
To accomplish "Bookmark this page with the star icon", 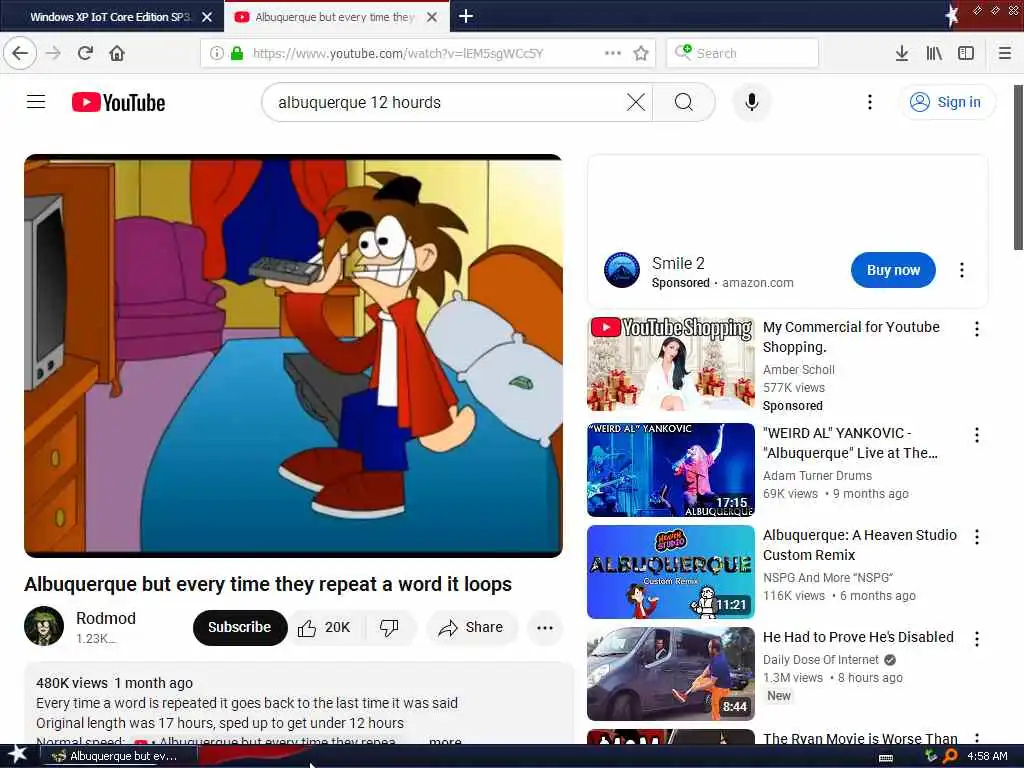I will pyautogui.click(x=641, y=53).
